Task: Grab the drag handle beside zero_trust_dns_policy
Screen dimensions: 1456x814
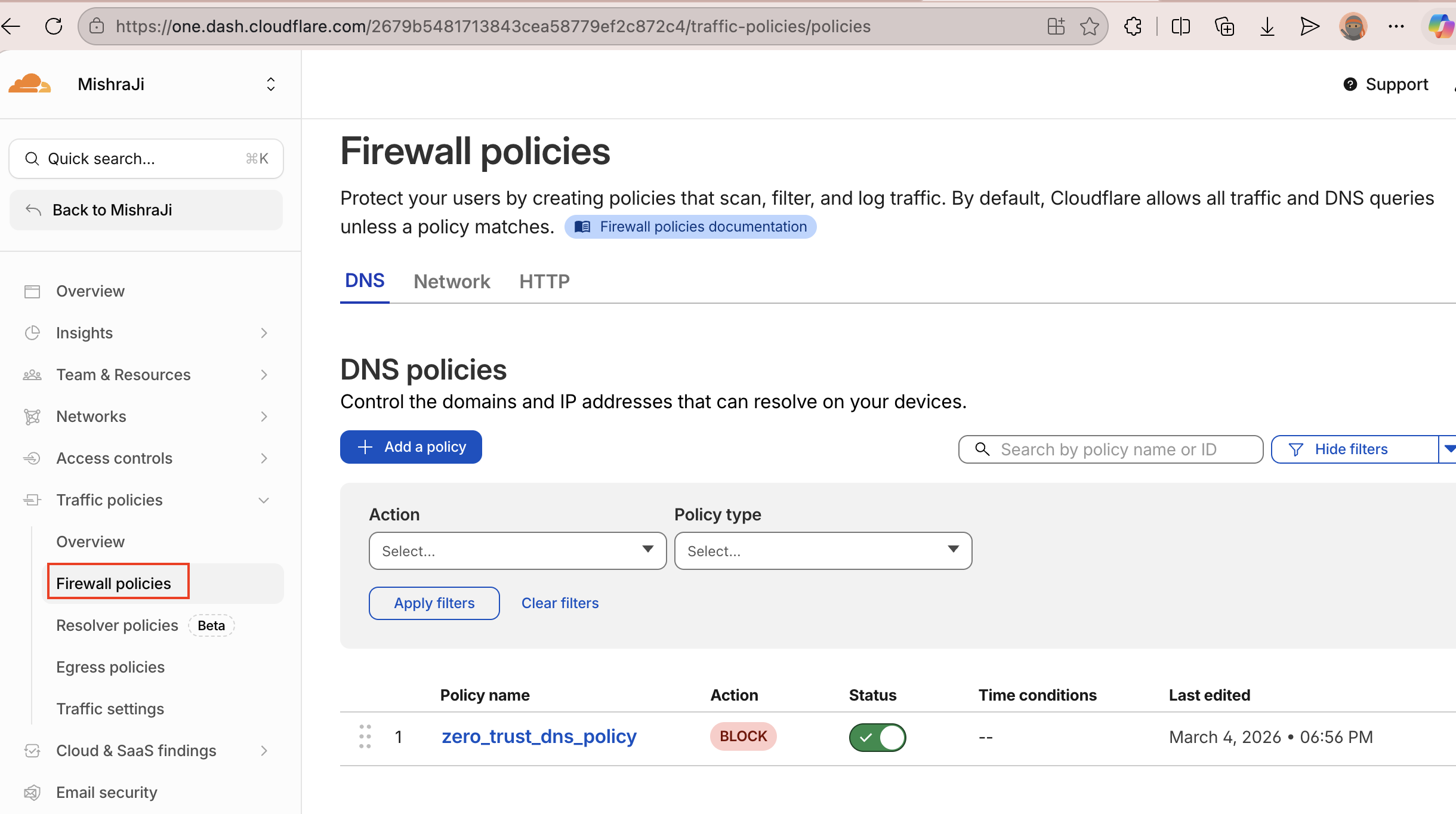Action: pyautogui.click(x=365, y=736)
